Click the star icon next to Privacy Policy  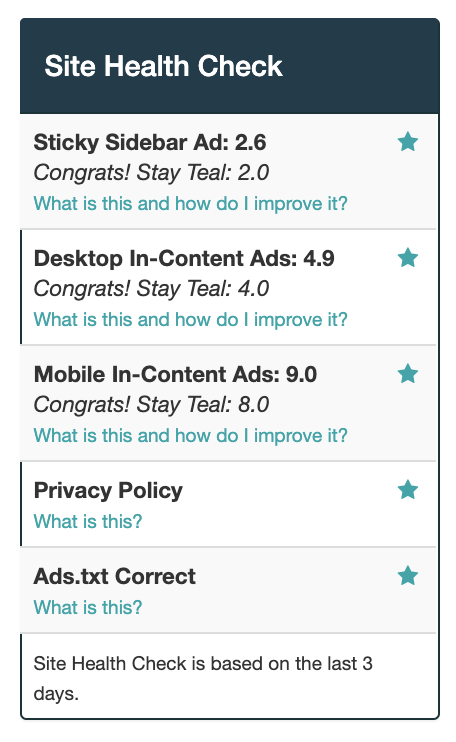pyautogui.click(x=407, y=490)
